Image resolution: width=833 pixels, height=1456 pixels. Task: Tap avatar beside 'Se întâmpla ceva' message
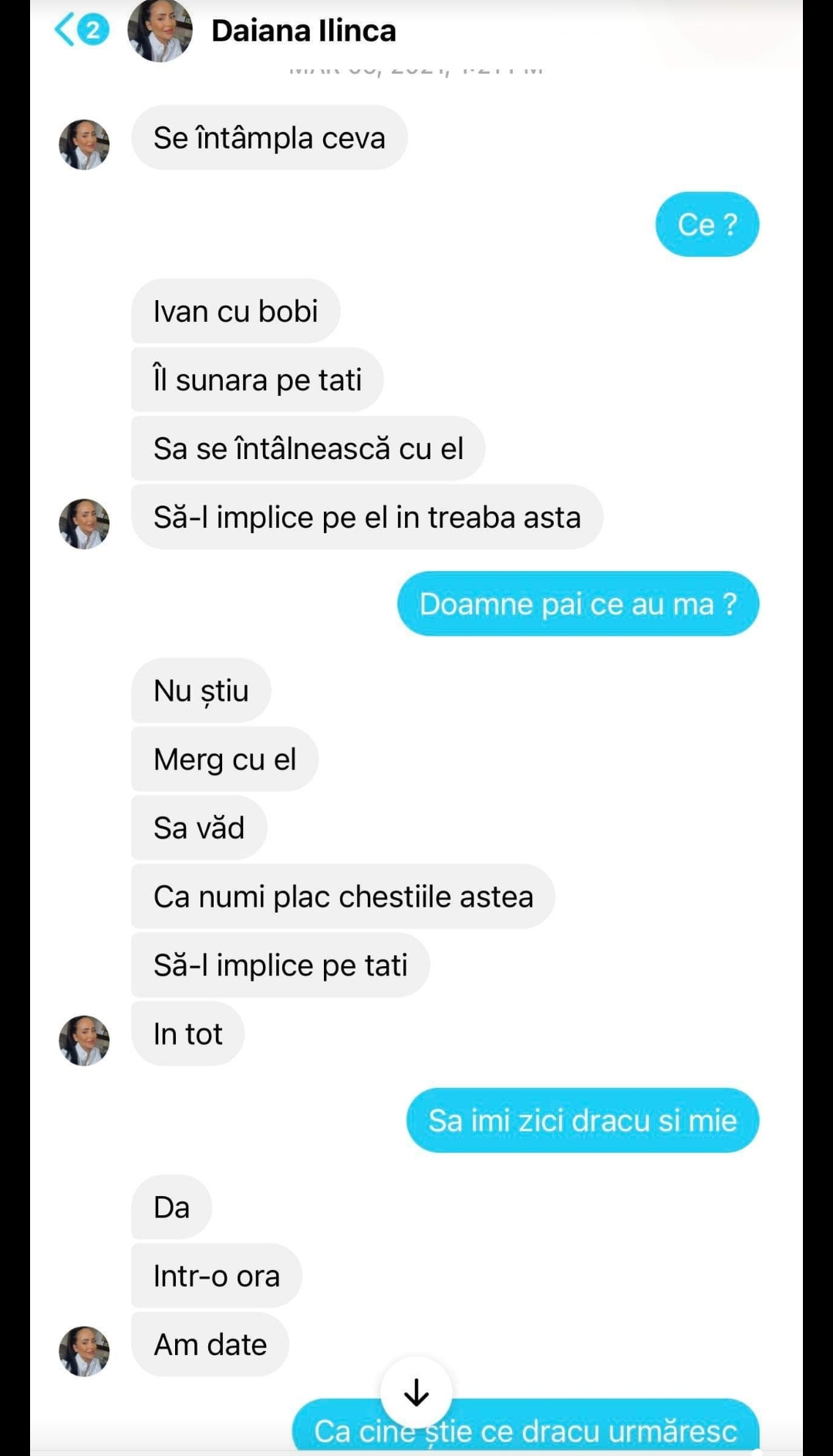coord(84,144)
